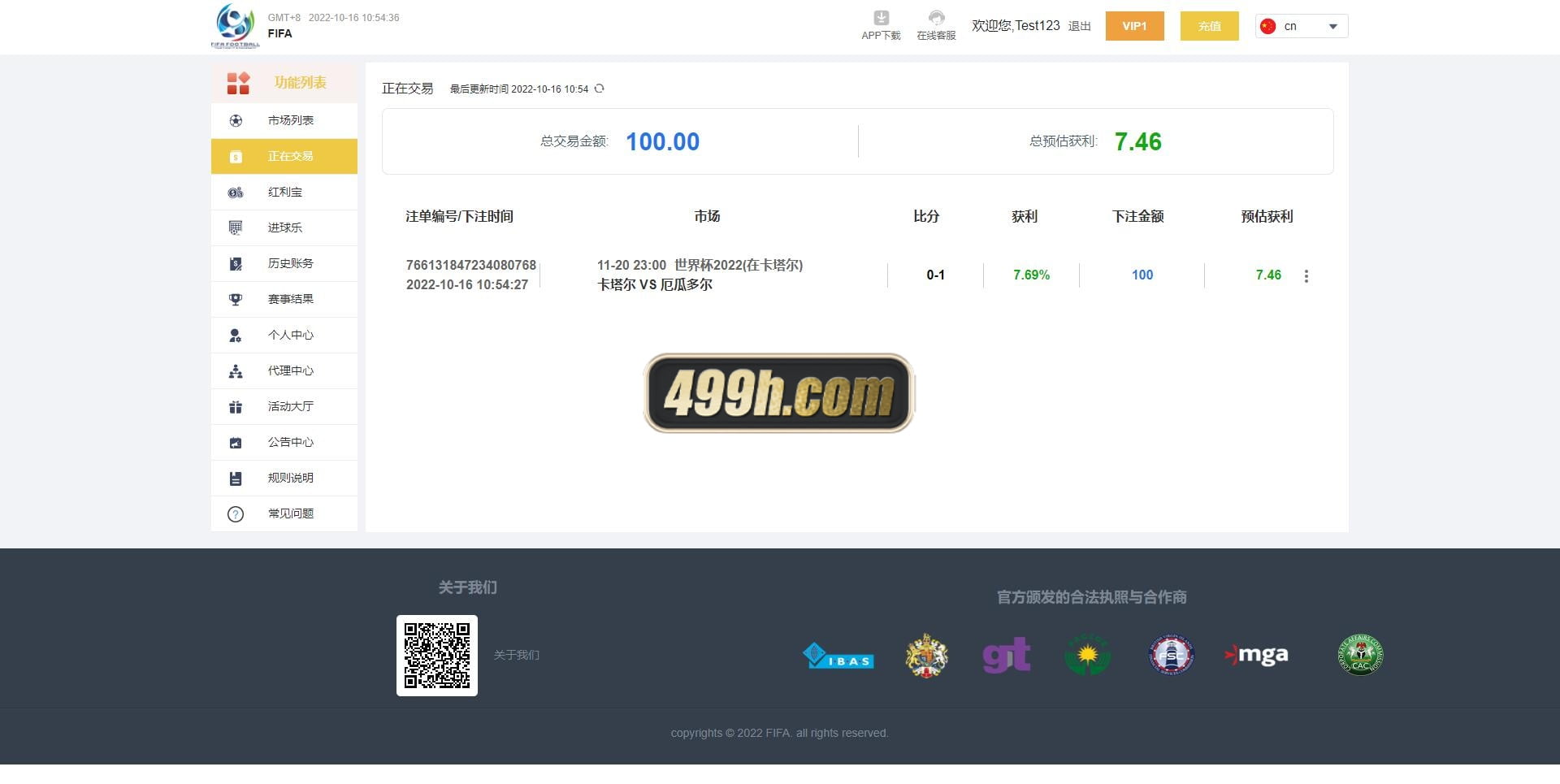Click the refresh icon beside last update time
Image resolution: width=1560 pixels, height=784 pixels.
600,89
